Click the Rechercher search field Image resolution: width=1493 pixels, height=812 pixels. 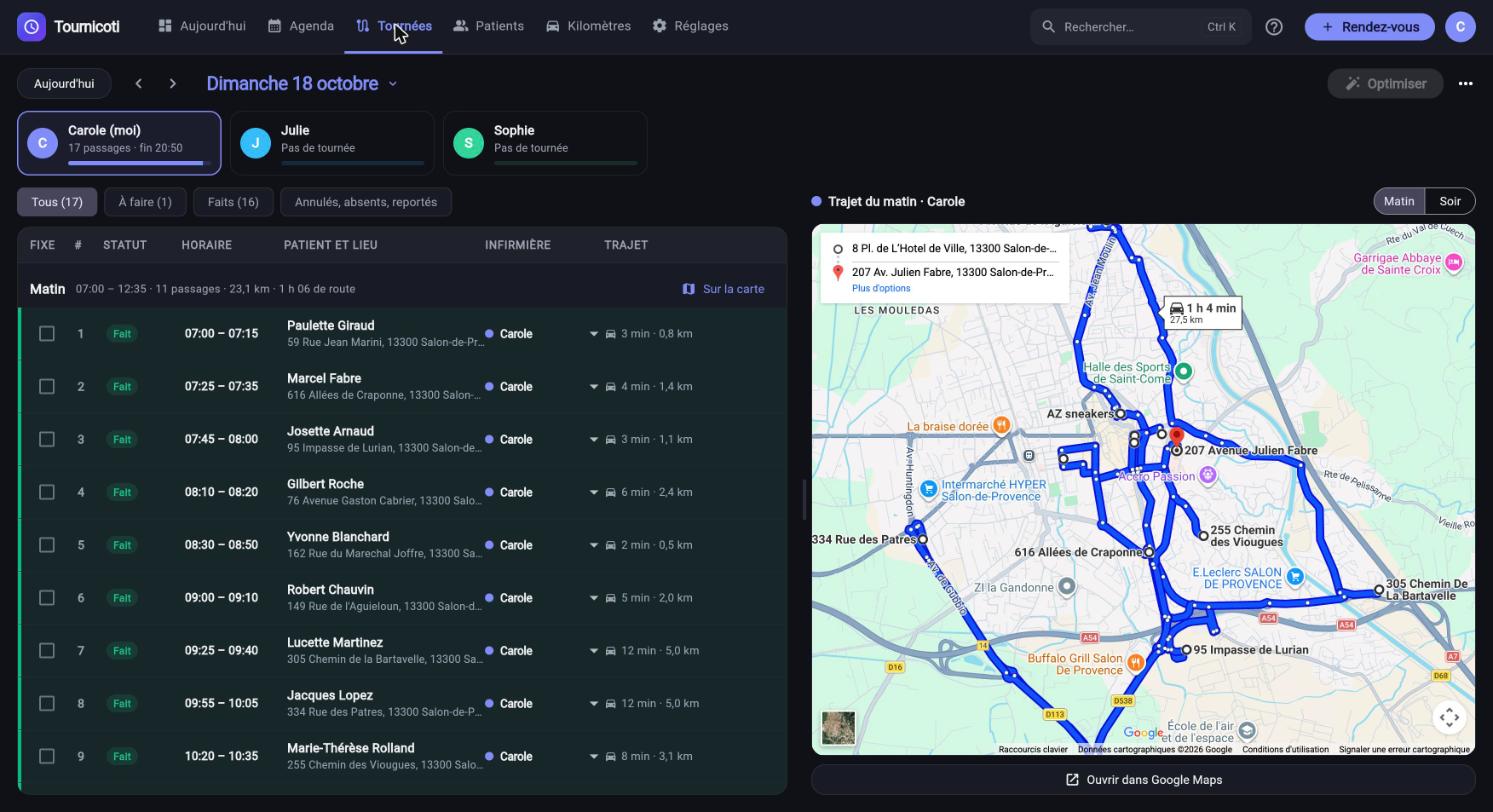pyautogui.click(x=1140, y=27)
